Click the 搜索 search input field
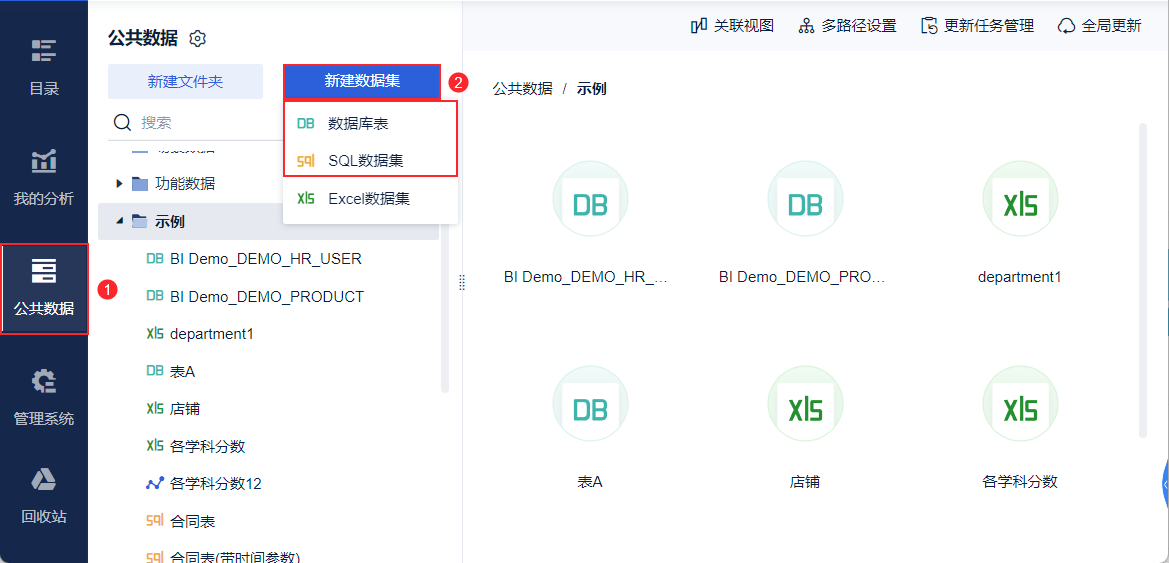The width and height of the screenshot is (1169, 563). pos(200,123)
